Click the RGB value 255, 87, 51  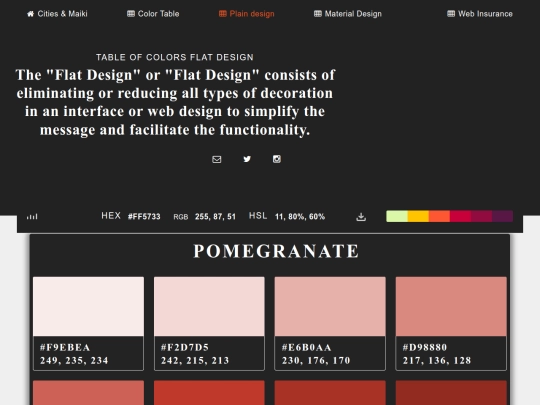click(x=215, y=217)
